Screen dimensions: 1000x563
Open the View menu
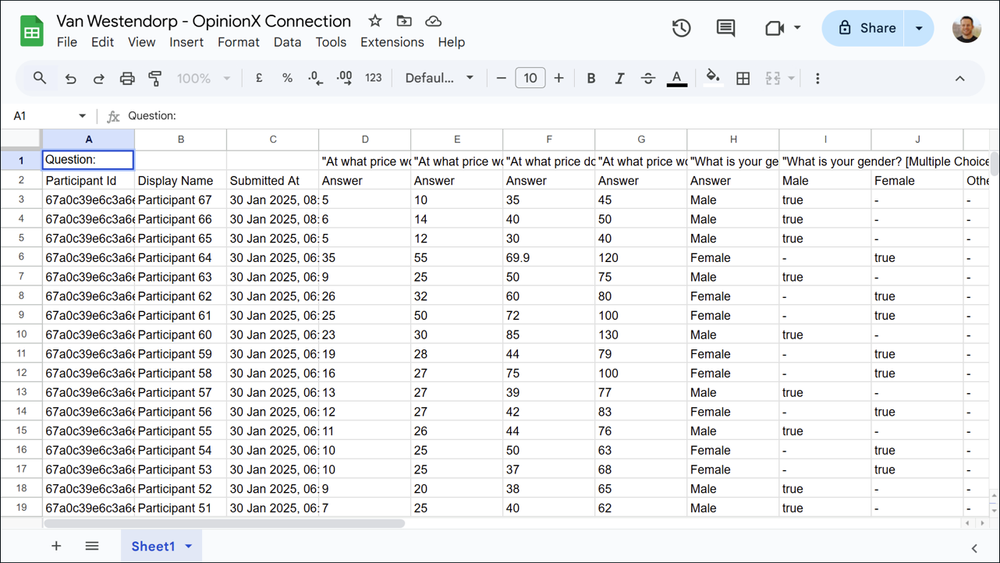click(142, 42)
